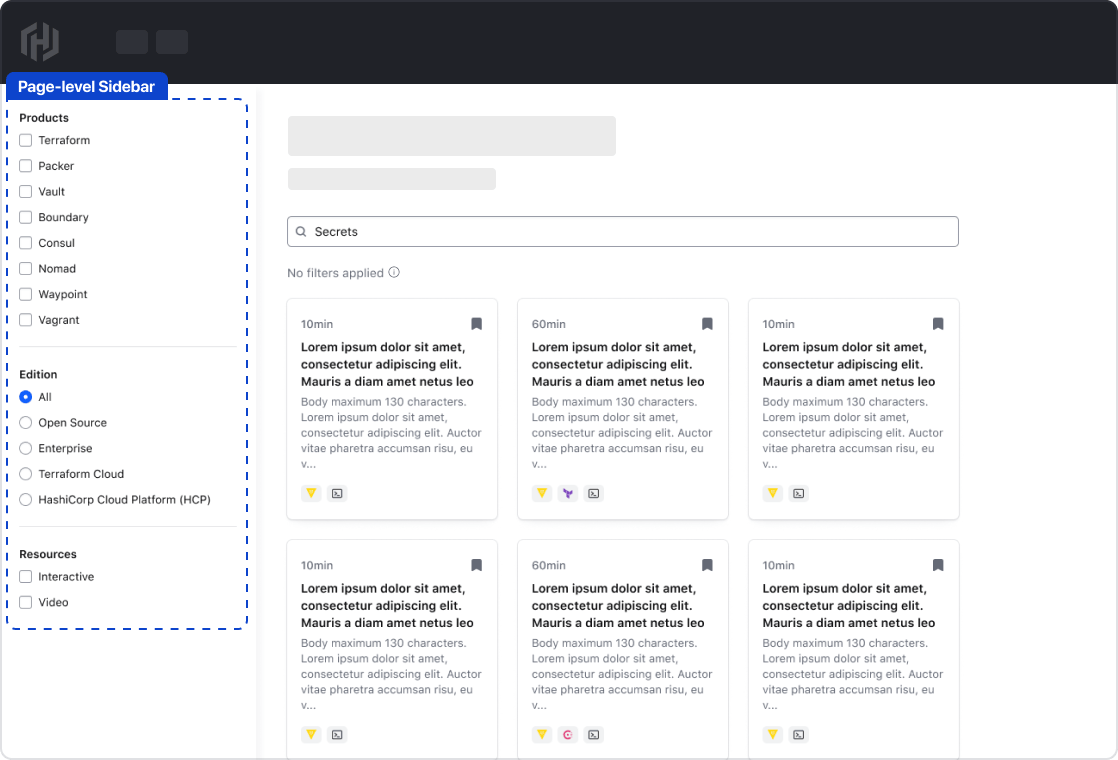This screenshot has height=760, width=1118.
Task: Click the pink Consul badge on bottom card
Action: [x=567, y=734]
